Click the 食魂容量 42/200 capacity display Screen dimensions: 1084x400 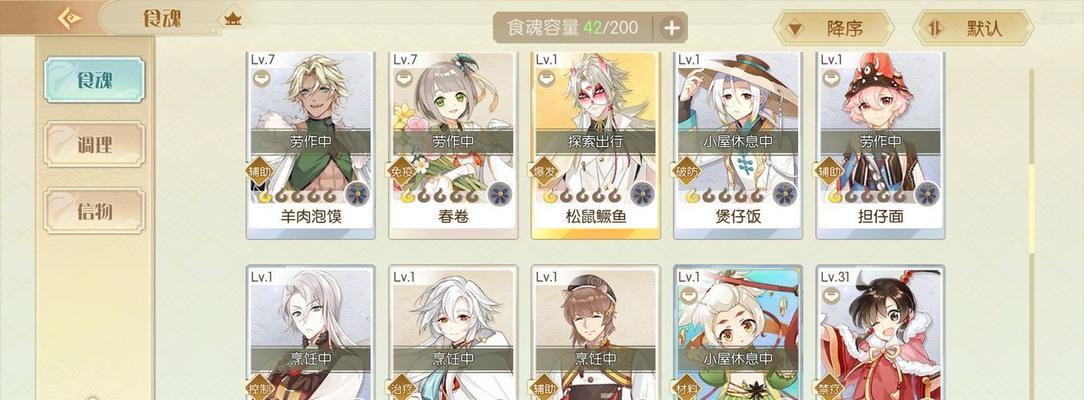(573, 28)
